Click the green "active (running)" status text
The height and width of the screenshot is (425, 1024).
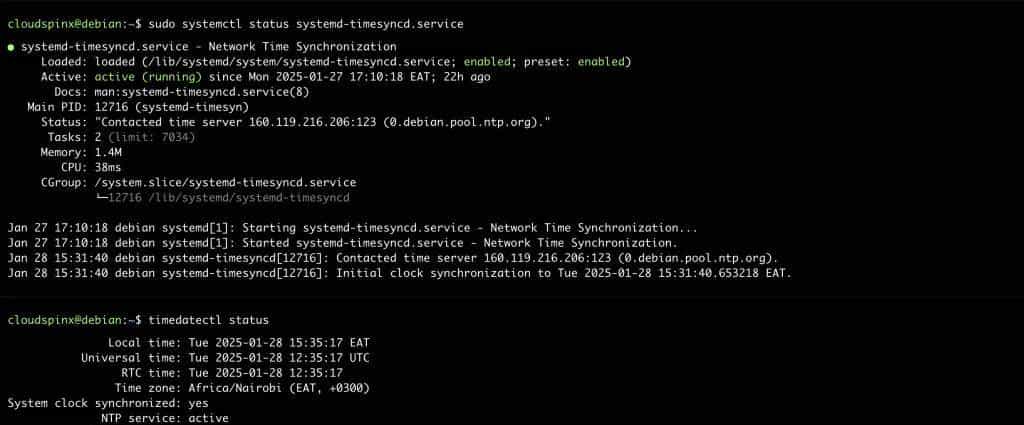coord(148,77)
